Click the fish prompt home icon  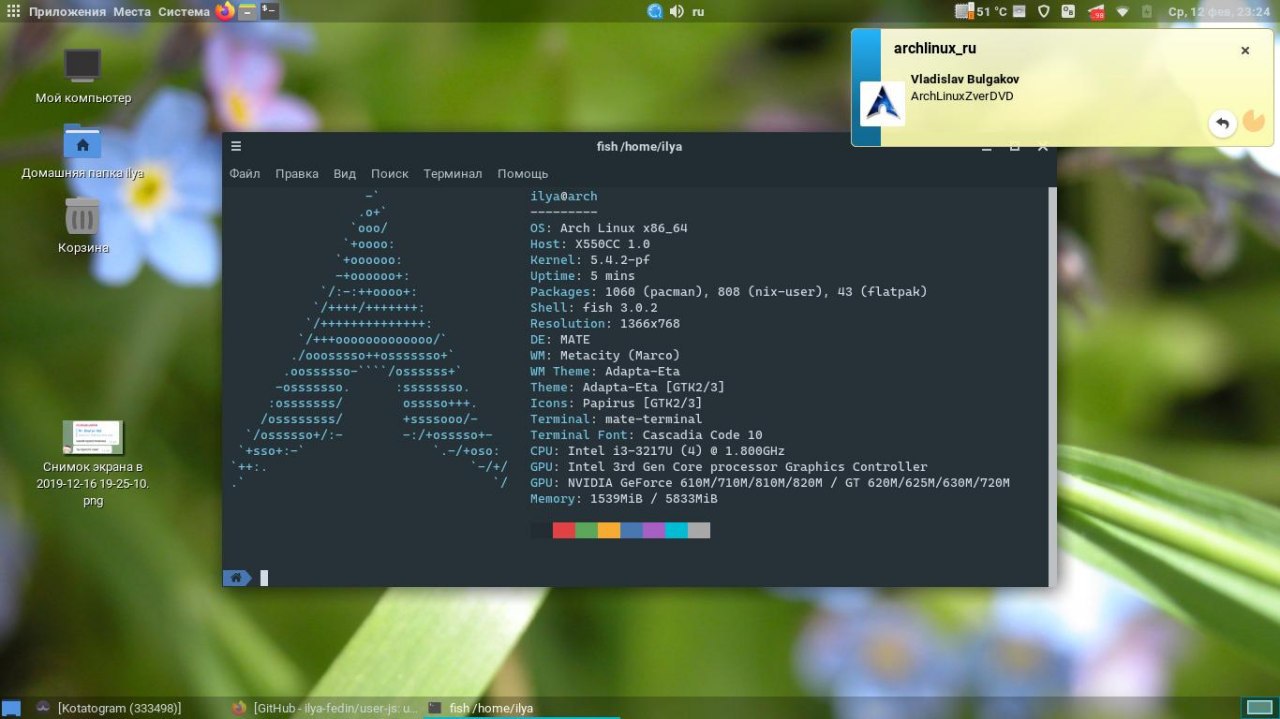tap(237, 577)
